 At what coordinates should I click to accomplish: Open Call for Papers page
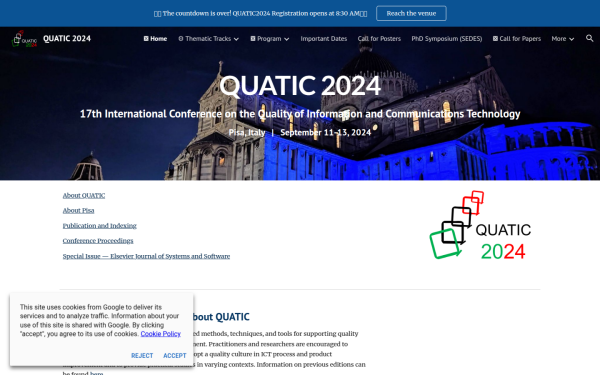517,39
